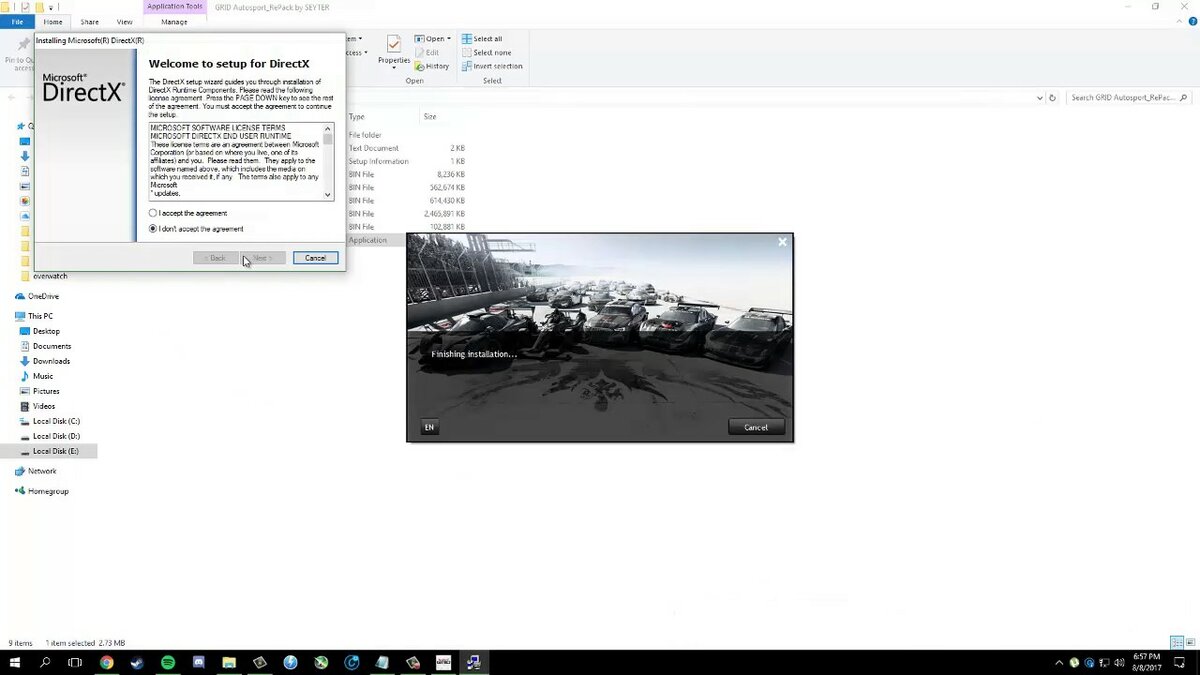Viewport: 1200px width, 675px height.
Task: Open Desktop under This PC
Action: click(x=40, y=331)
